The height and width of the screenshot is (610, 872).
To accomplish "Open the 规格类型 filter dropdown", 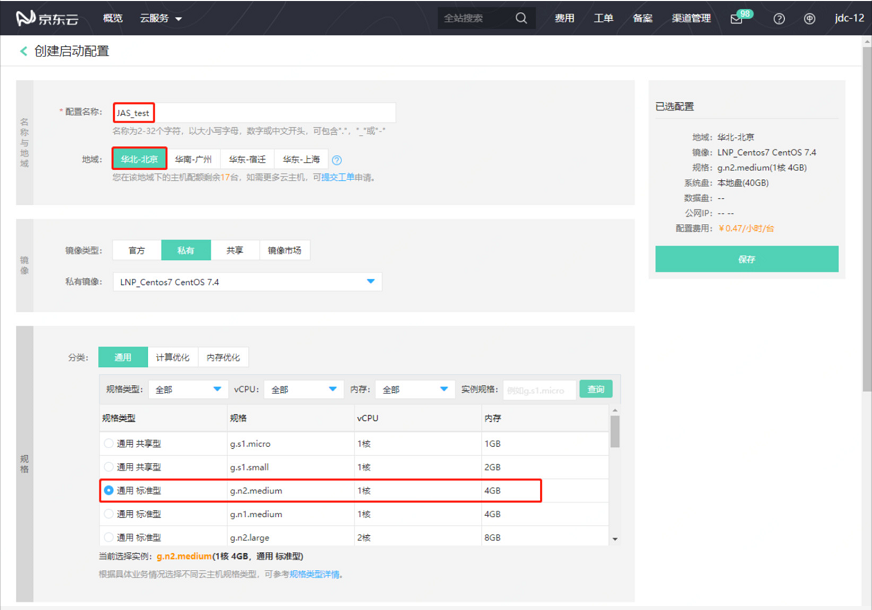I will coord(188,389).
